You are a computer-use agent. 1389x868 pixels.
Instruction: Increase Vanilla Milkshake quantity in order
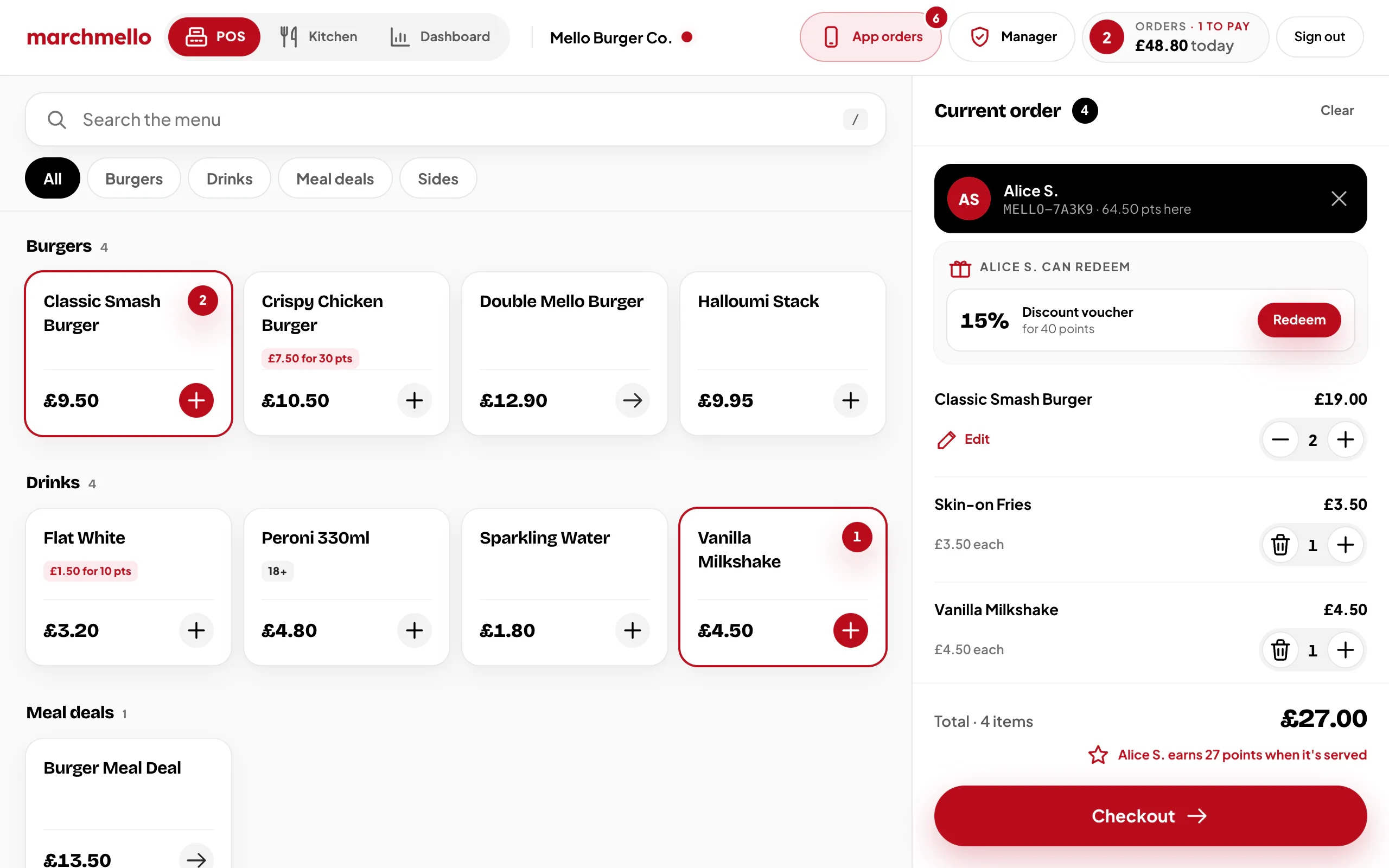coord(1346,650)
